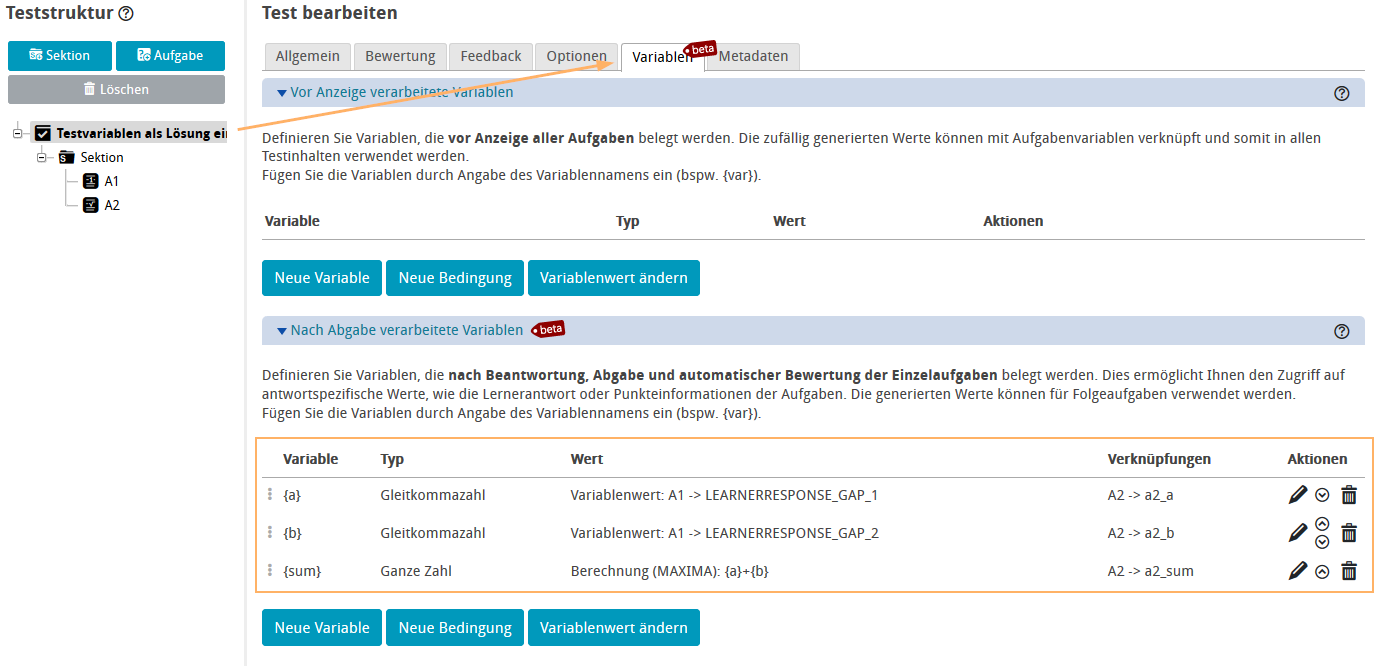This screenshot has height=668, width=1376.
Task: Click the Sektion button to add section
Action: point(60,55)
